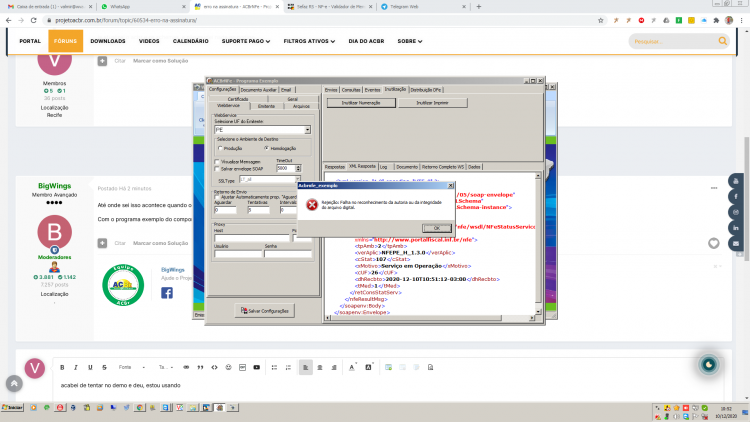The height and width of the screenshot is (422, 750).
Task: Open the text color picker in the editor
Action: point(352,367)
